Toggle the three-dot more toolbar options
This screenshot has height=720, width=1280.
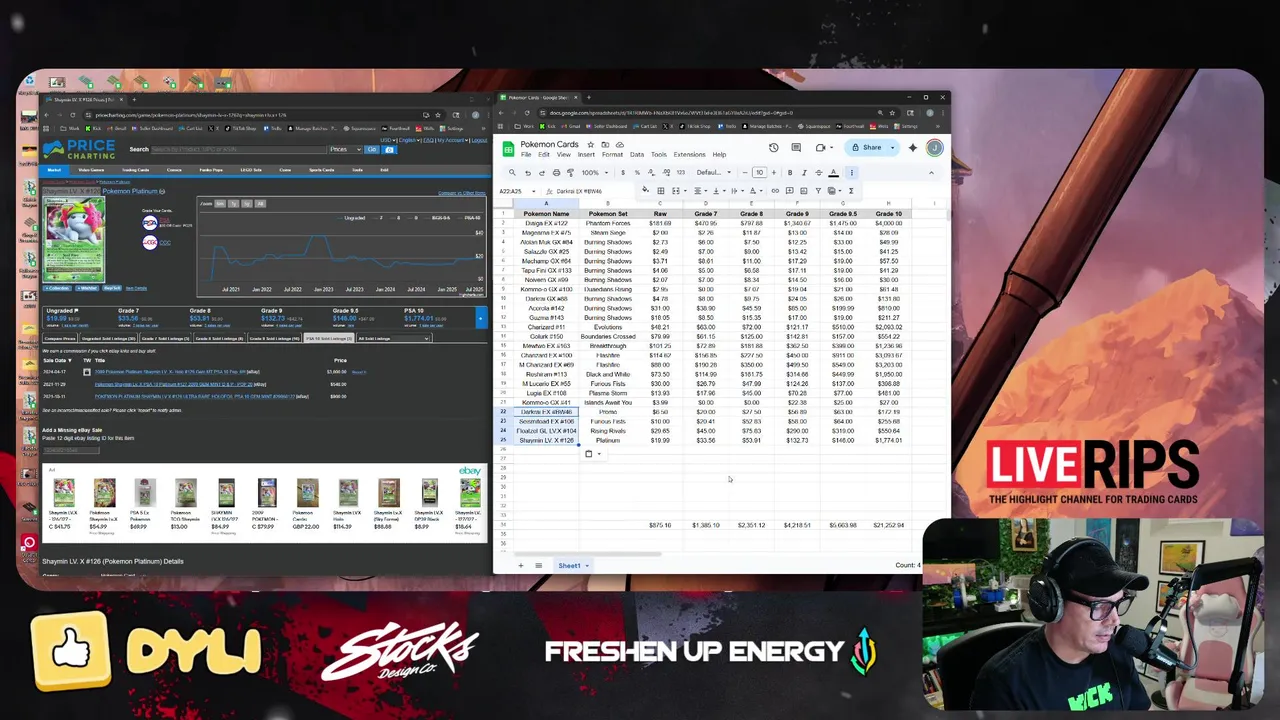[852, 173]
